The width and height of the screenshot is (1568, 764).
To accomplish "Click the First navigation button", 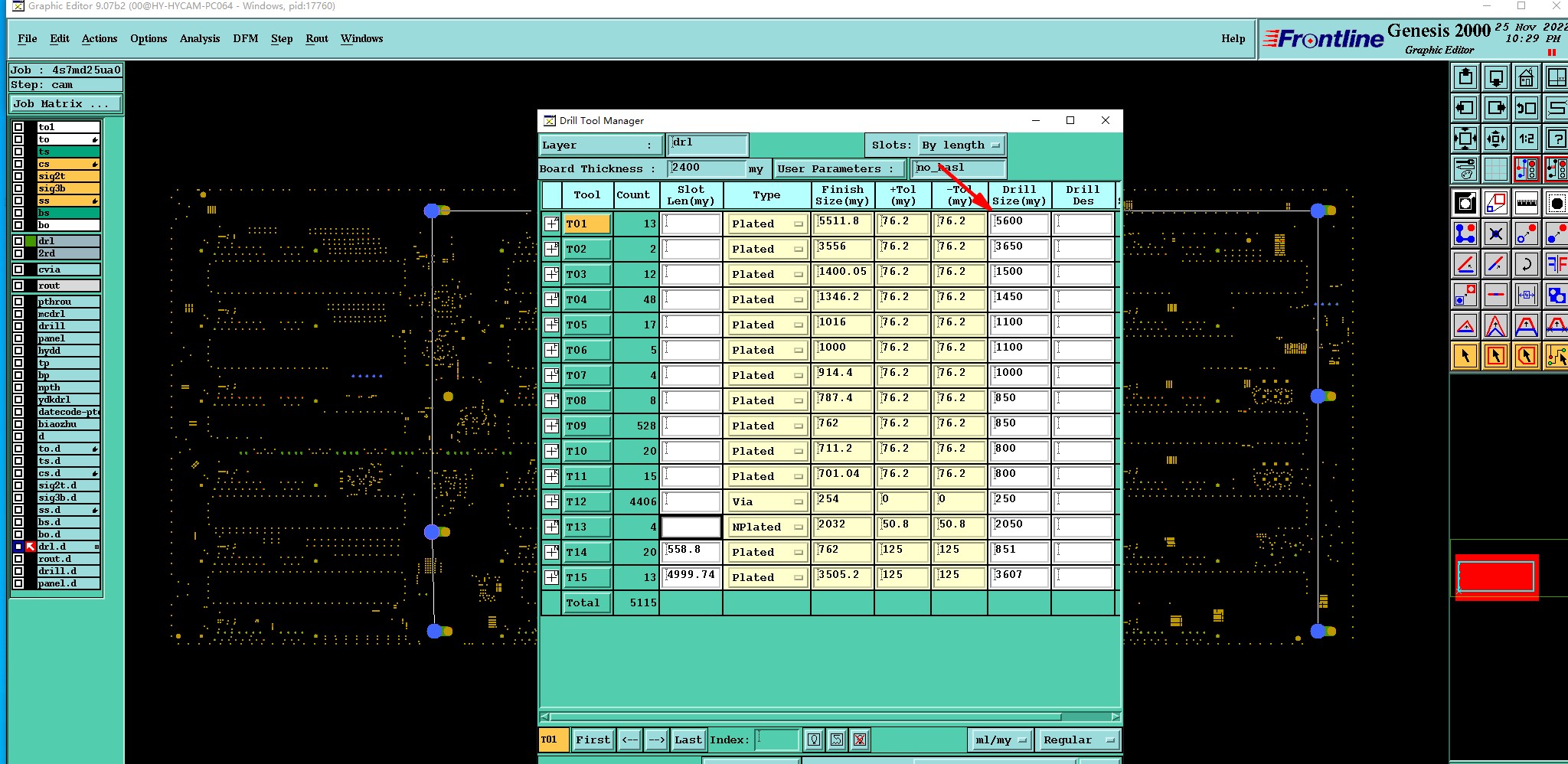I will [593, 740].
